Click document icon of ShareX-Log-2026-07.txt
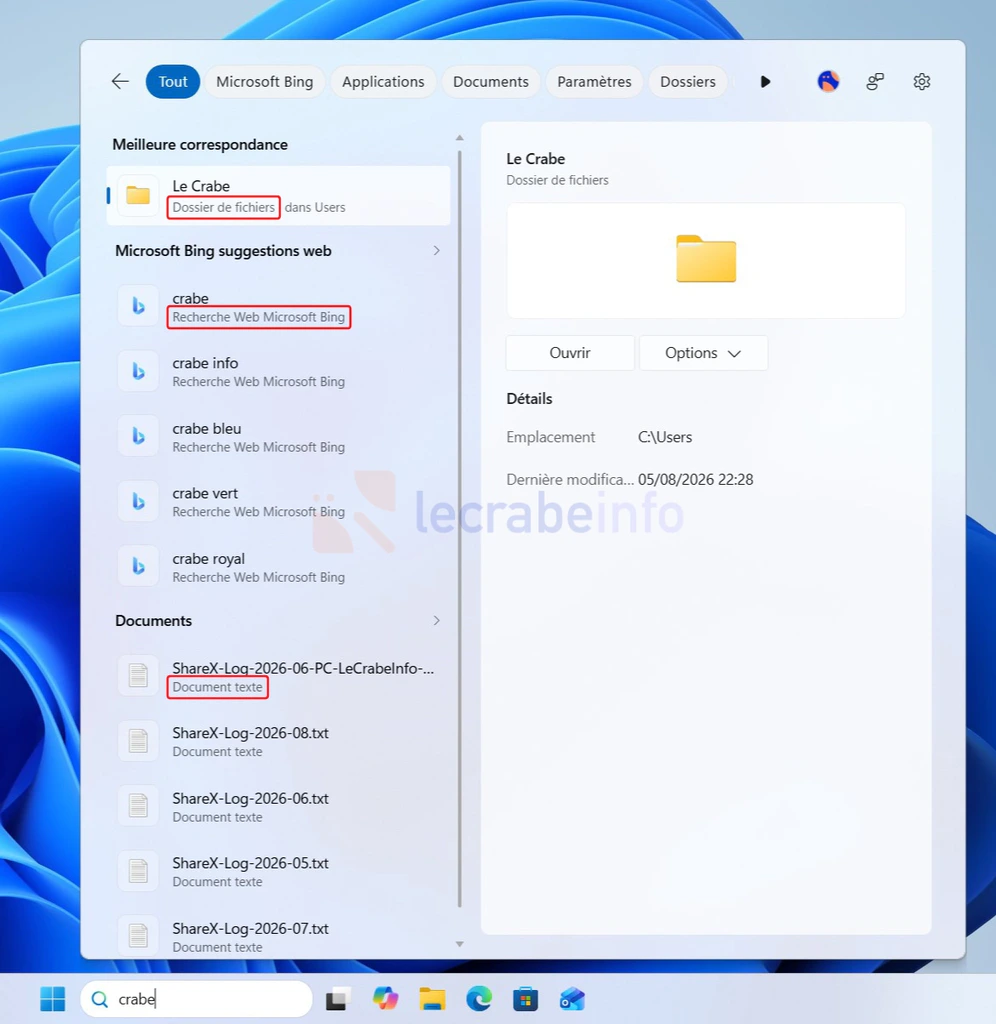Viewport: 996px width, 1024px height. click(138, 935)
